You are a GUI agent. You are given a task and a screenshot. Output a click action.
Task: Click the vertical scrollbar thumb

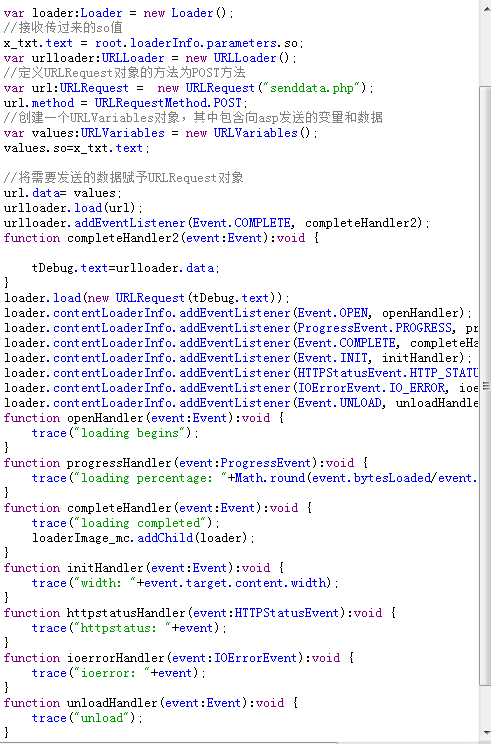click(x=486, y=385)
